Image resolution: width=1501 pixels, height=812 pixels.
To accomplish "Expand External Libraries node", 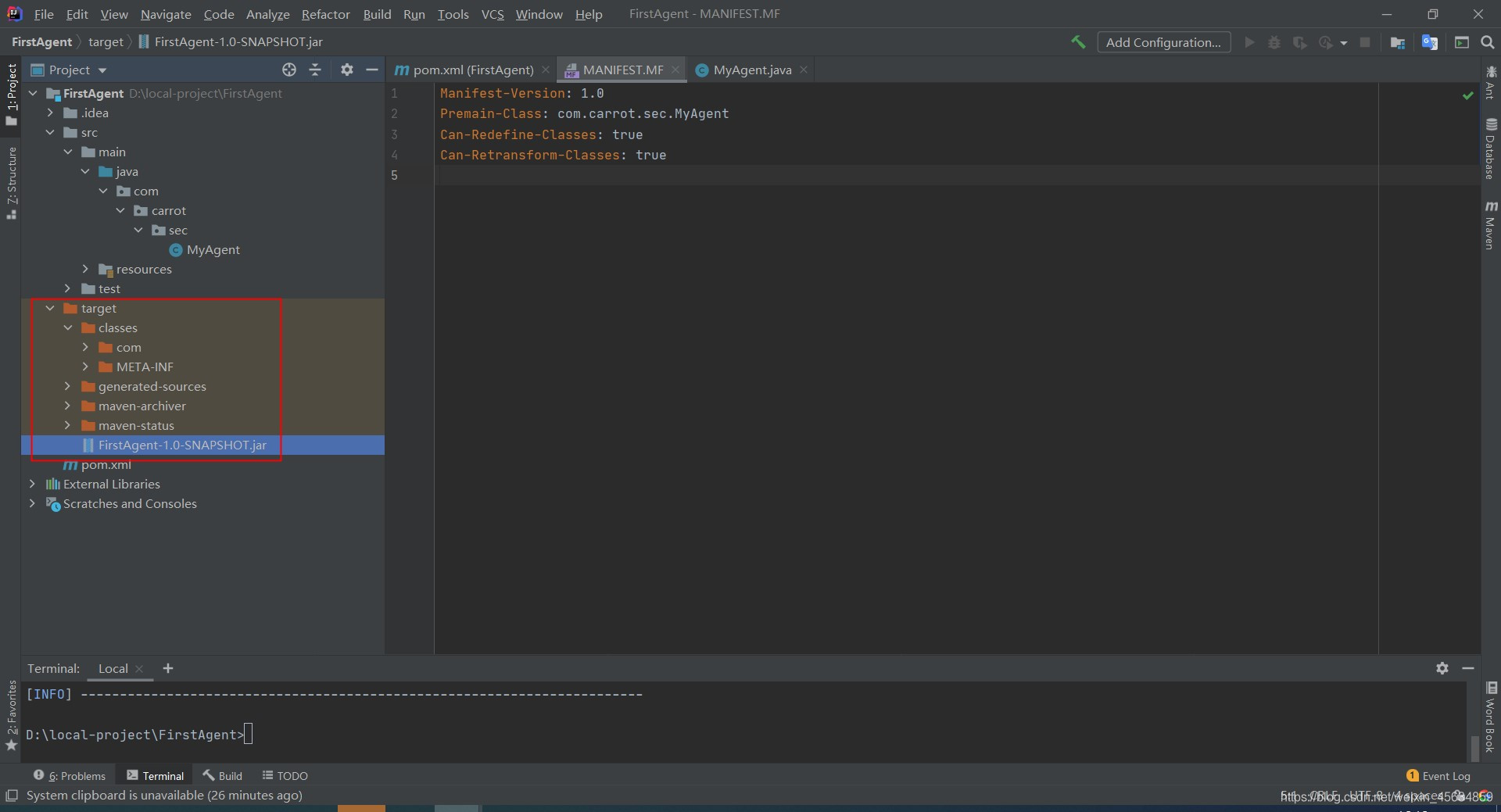I will [x=32, y=484].
